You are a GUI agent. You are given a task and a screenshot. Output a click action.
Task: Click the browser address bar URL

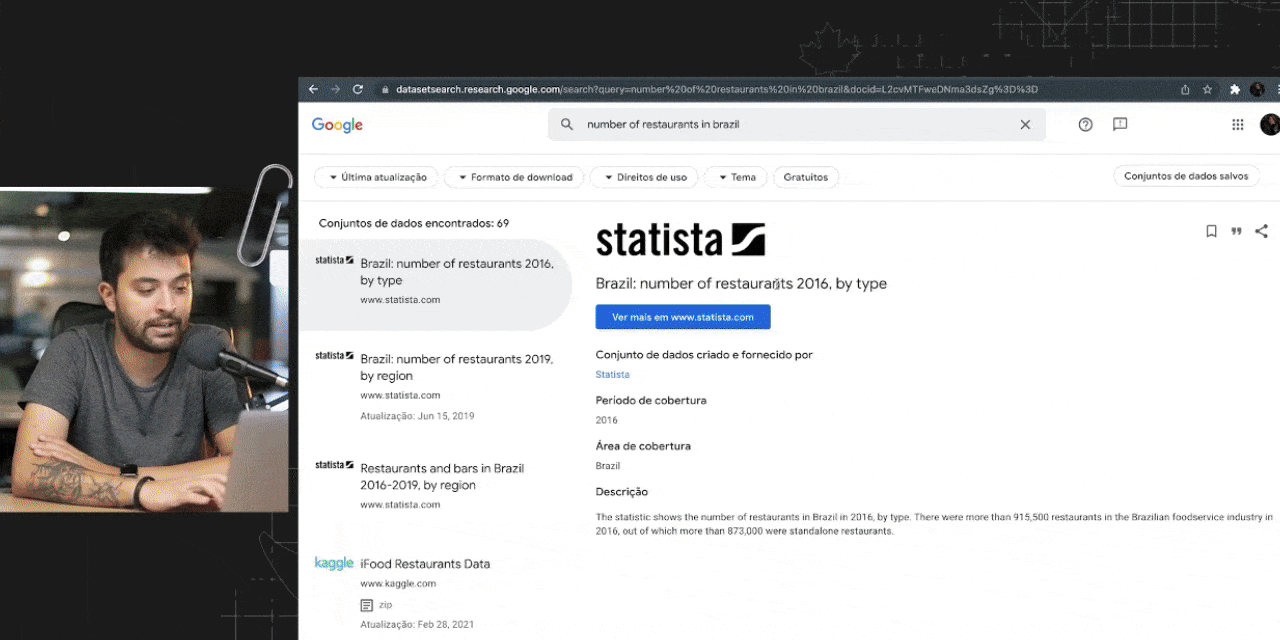click(716, 89)
